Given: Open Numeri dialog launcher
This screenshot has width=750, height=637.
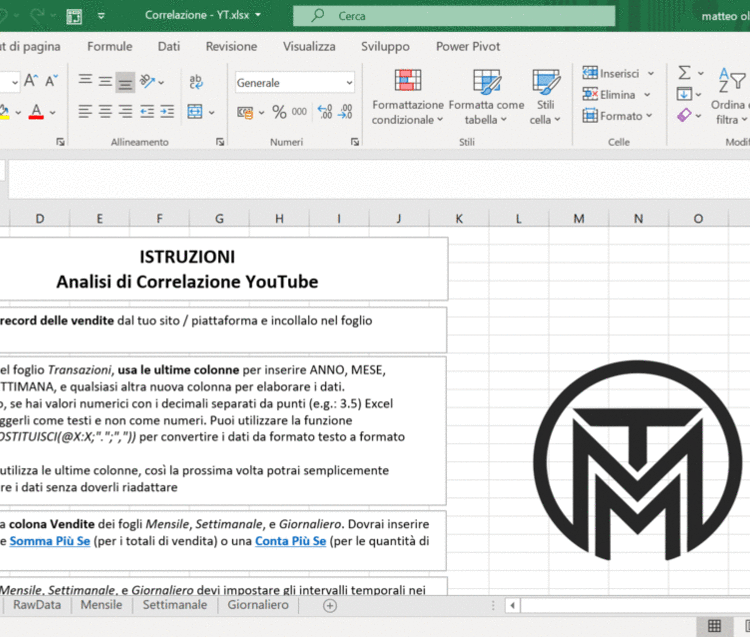Looking at the screenshot, I should (355, 142).
